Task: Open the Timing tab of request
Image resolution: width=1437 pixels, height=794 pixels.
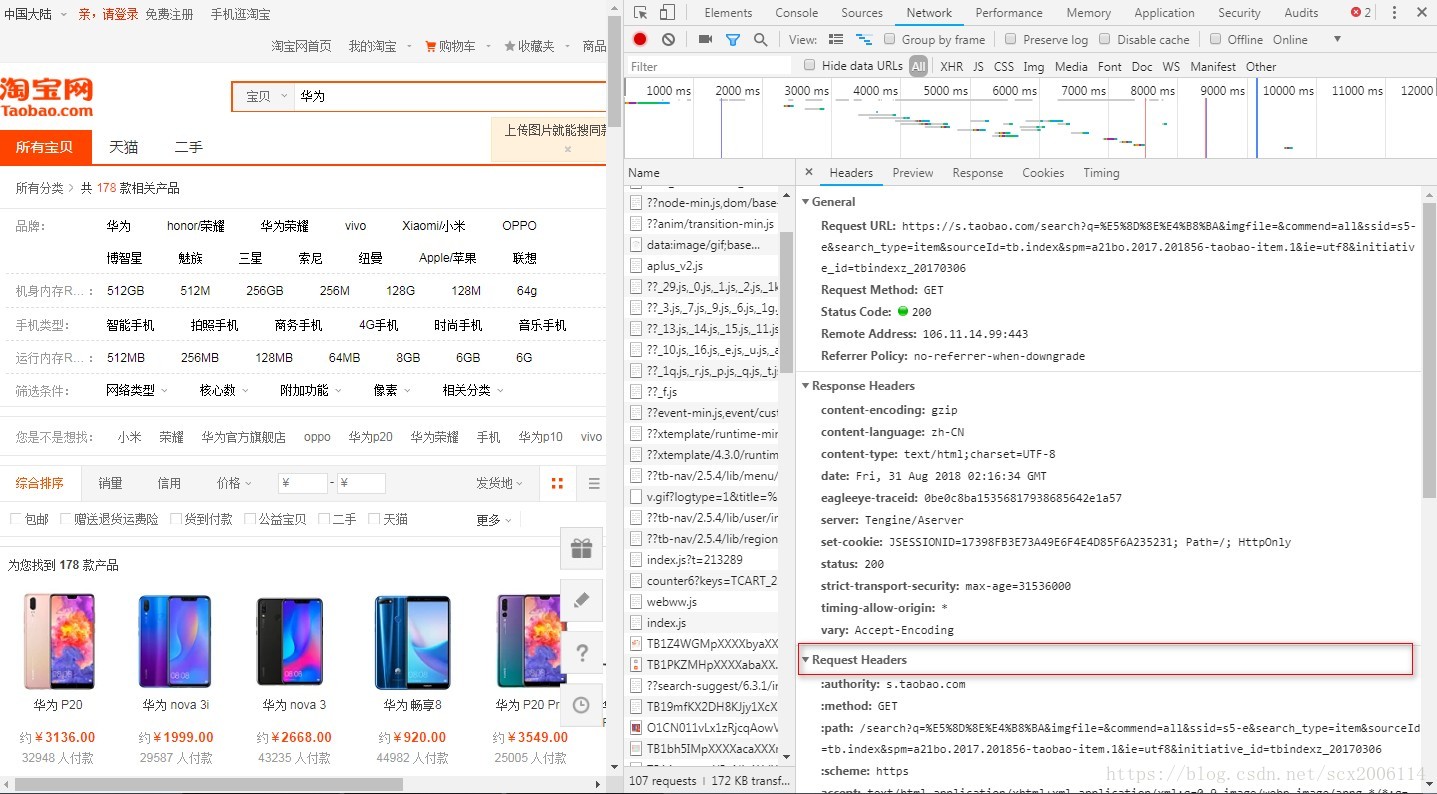Action: pos(1101,172)
